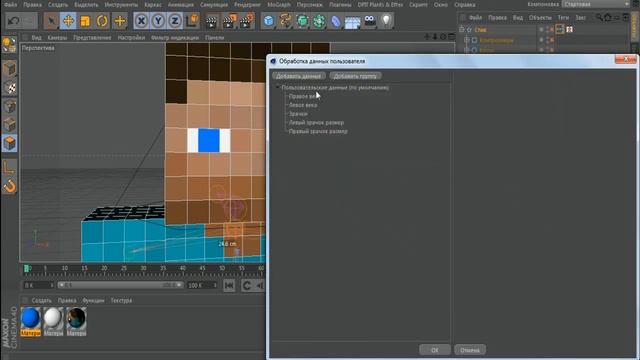Switch the world/object coordinate system icon
Viewport: 640px width, 360px height.
click(192, 21)
